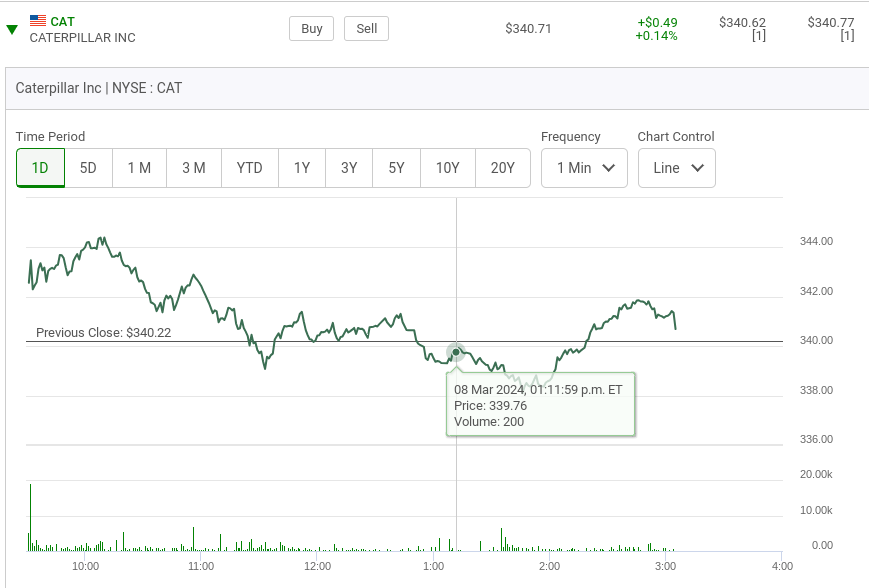This screenshot has height=588, width=869.
Task: Click the 12:00 time axis label
Action: [318, 566]
